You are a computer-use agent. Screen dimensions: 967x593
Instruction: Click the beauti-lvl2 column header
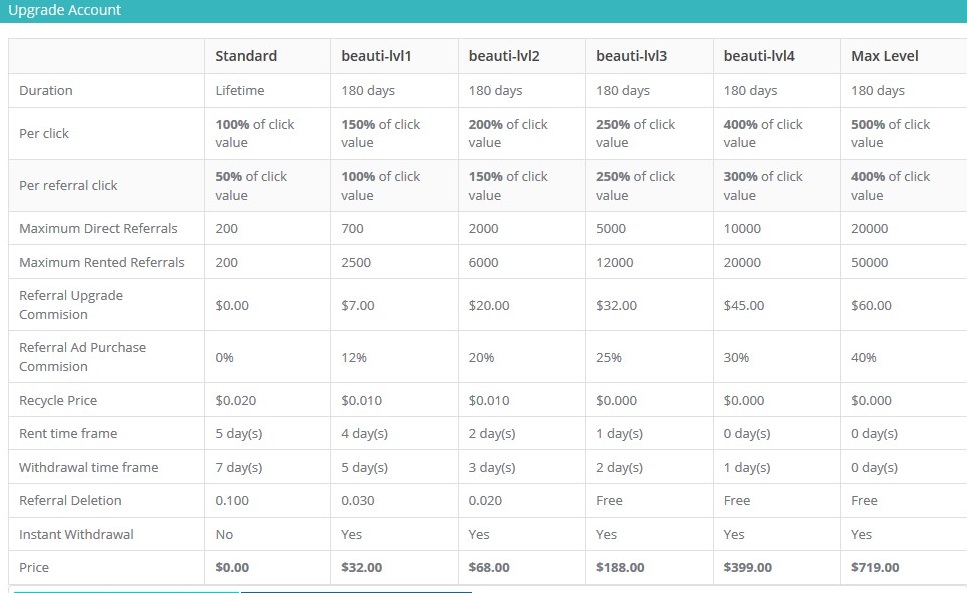(504, 56)
